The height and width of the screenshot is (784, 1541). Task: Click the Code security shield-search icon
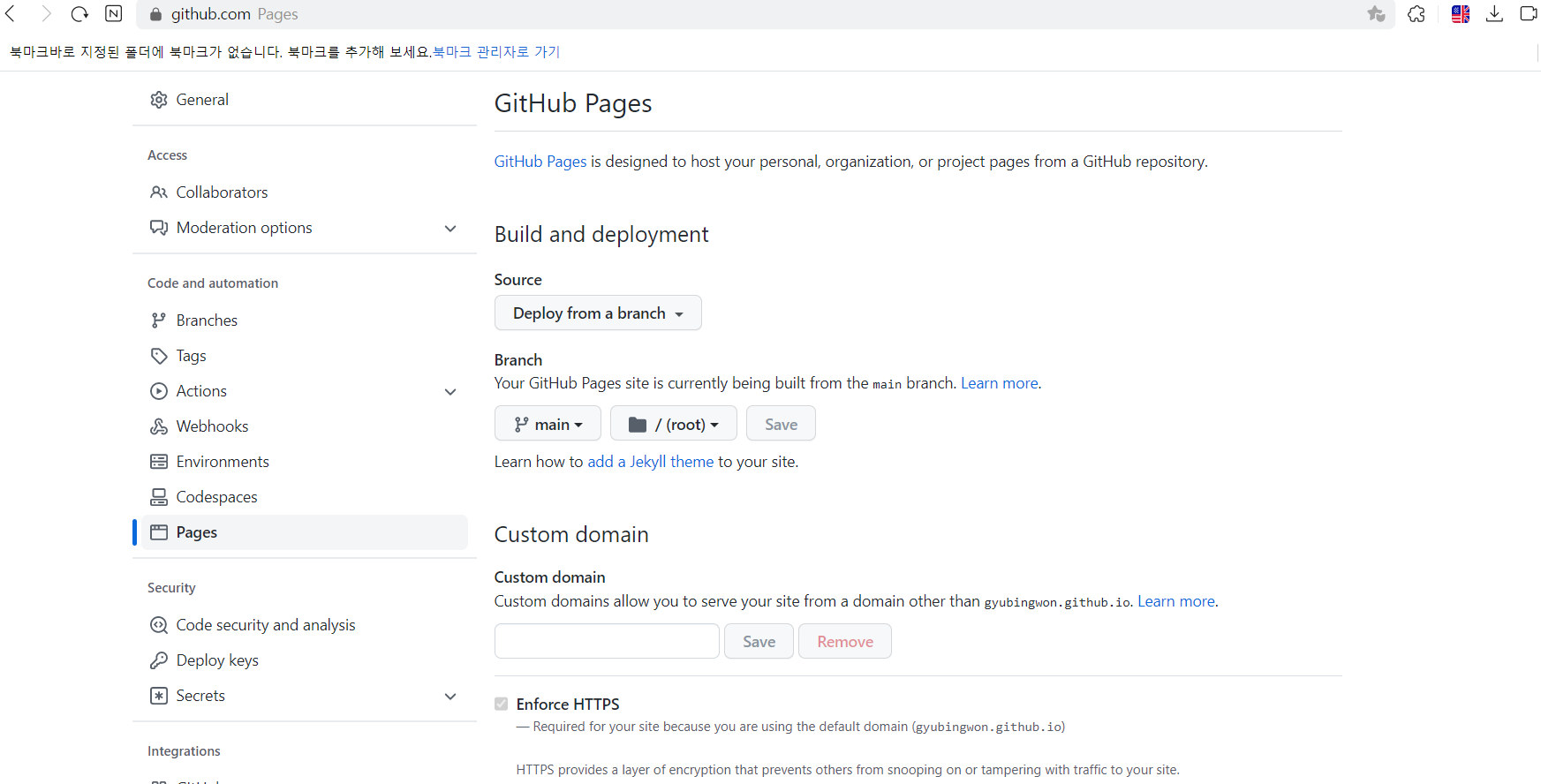(x=159, y=625)
